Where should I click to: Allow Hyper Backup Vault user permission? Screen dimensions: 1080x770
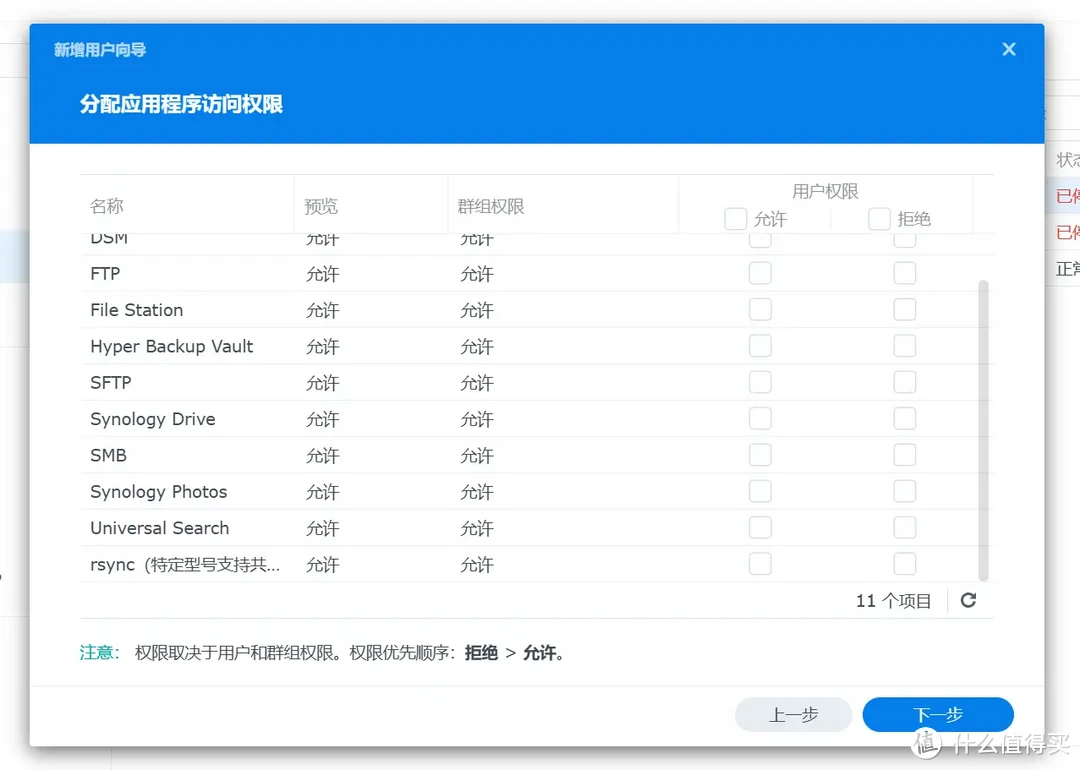click(760, 345)
